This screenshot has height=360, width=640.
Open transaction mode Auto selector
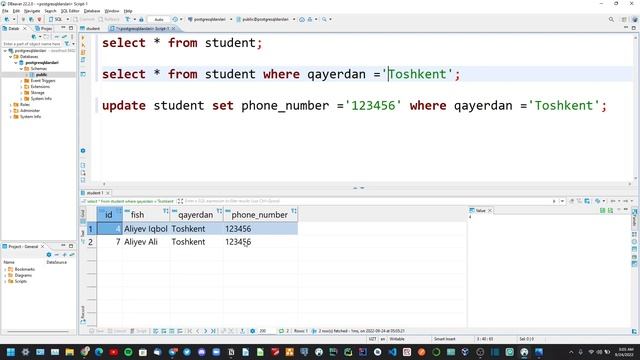pyautogui.click(x=159, y=19)
